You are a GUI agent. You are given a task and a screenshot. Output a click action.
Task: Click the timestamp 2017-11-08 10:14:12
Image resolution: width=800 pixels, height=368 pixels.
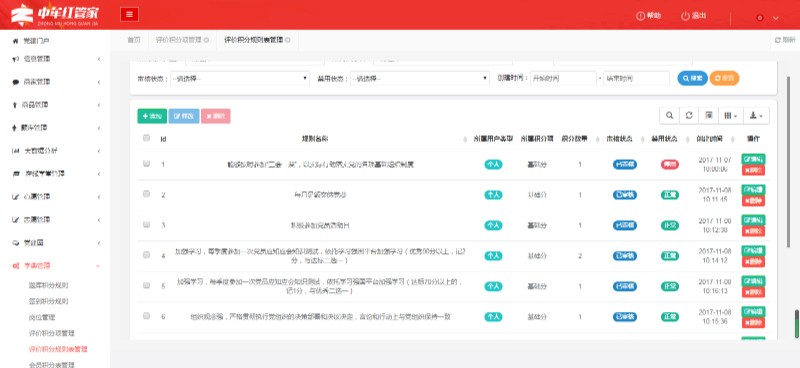pos(715,256)
